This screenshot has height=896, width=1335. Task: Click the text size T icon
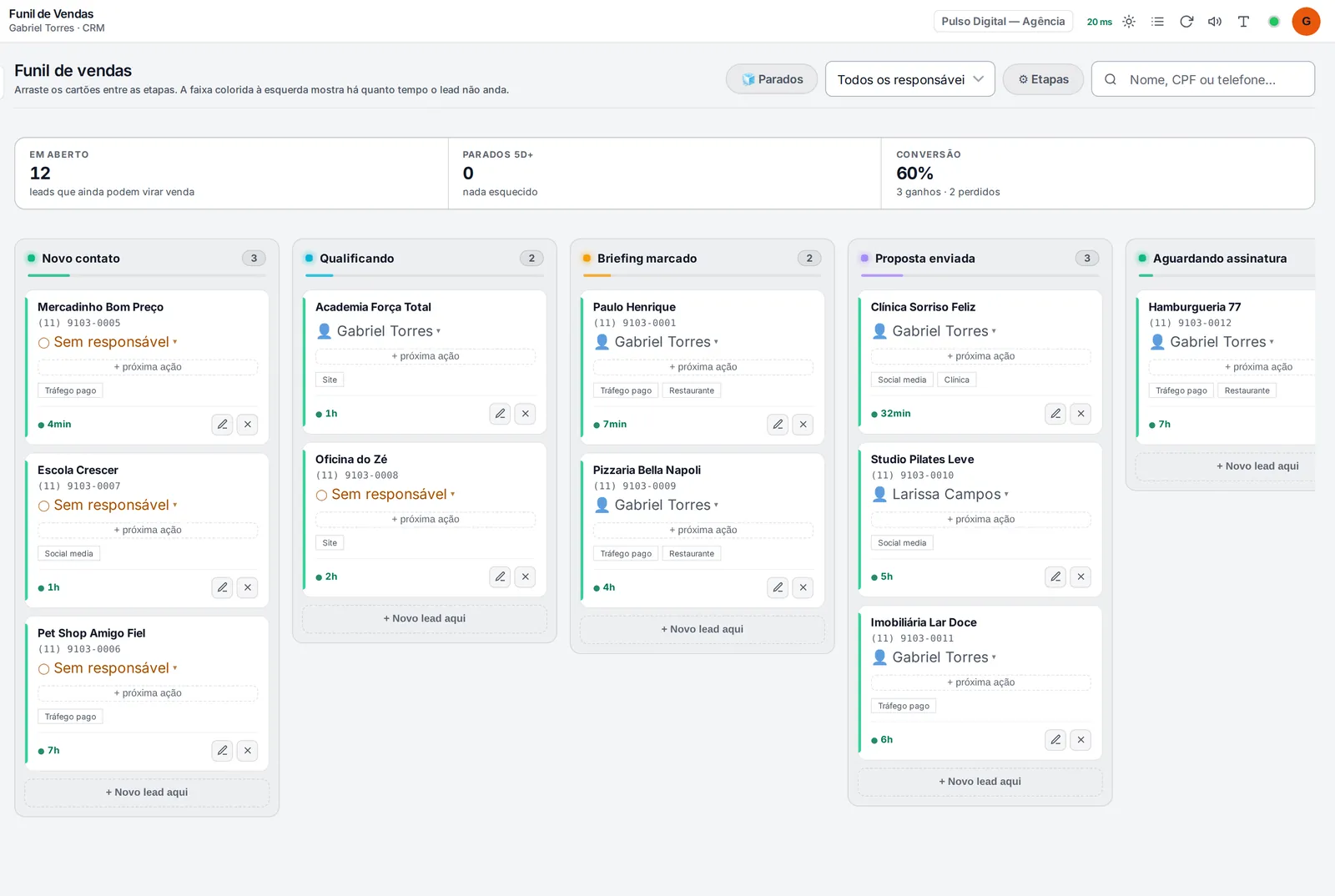(1243, 22)
